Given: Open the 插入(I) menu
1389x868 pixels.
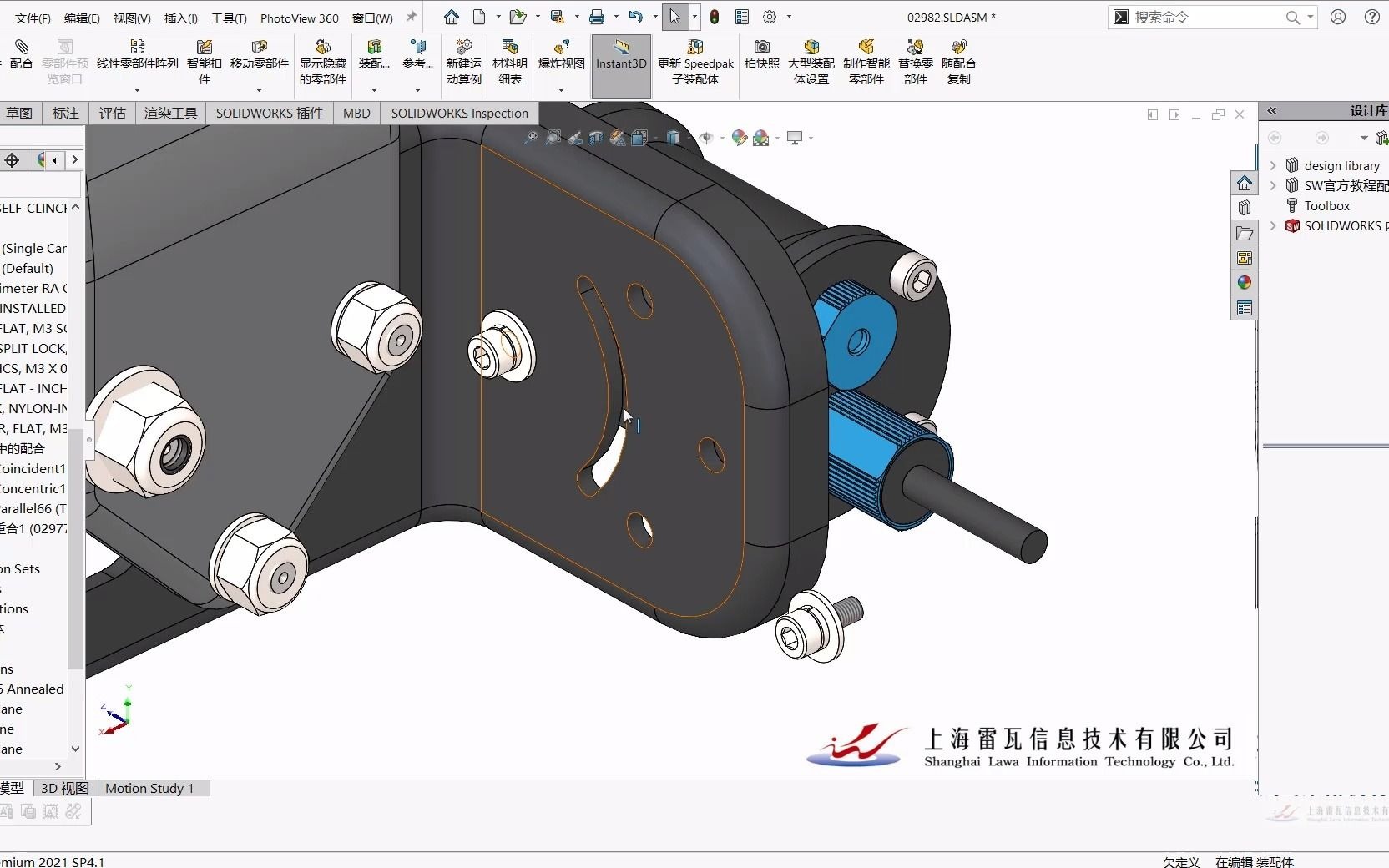Looking at the screenshot, I should 181,18.
